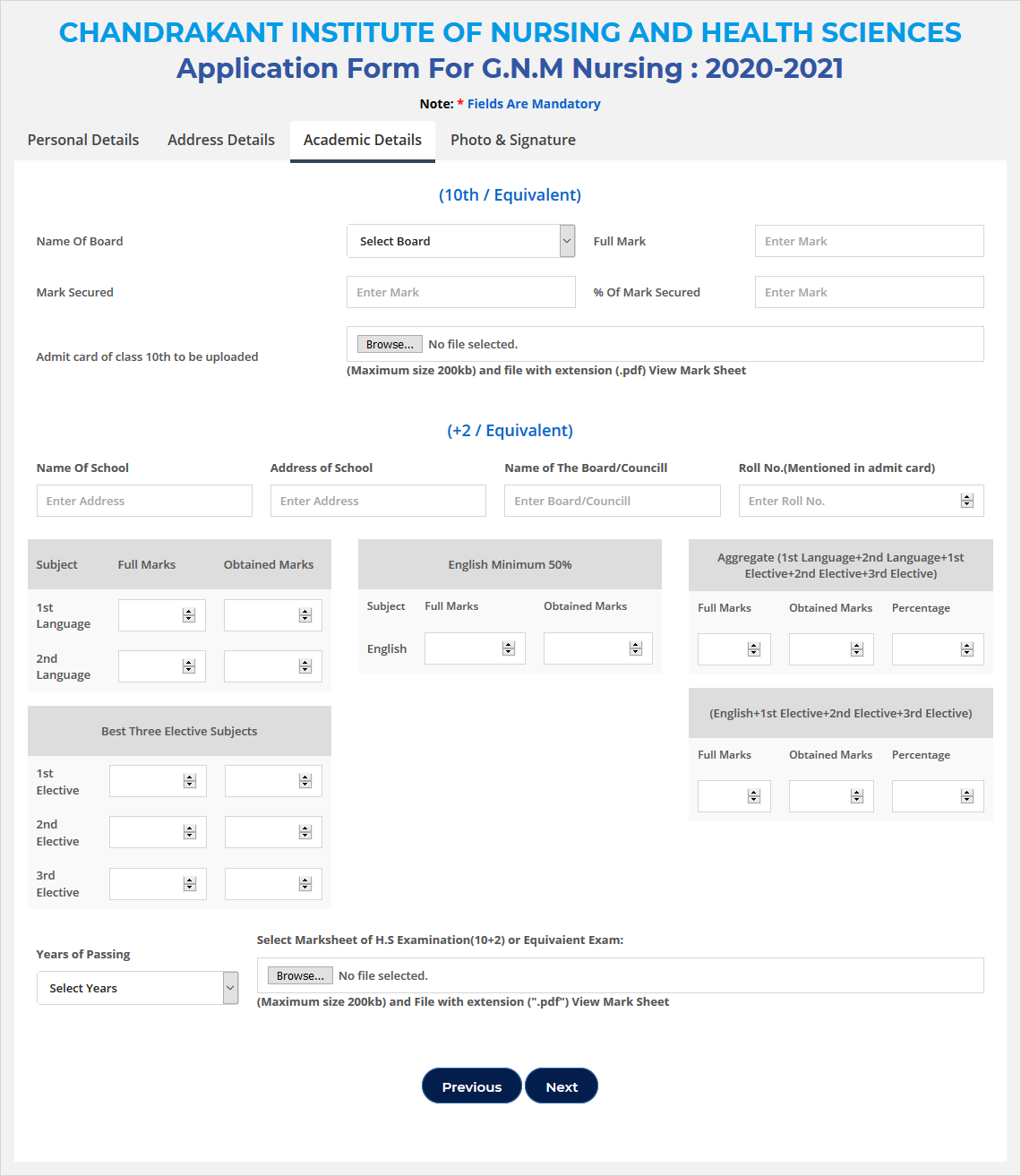Click the Enter Roll No. field
Image resolution: width=1021 pixels, height=1176 pixels.
(861, 501)
